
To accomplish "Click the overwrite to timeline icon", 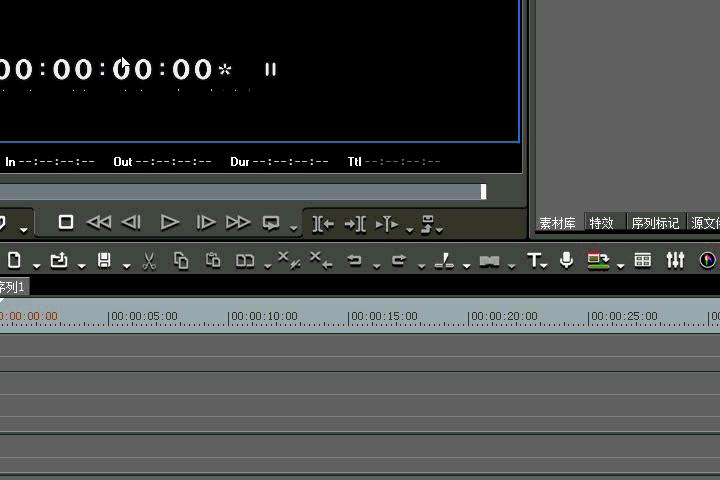I will 430,224.
